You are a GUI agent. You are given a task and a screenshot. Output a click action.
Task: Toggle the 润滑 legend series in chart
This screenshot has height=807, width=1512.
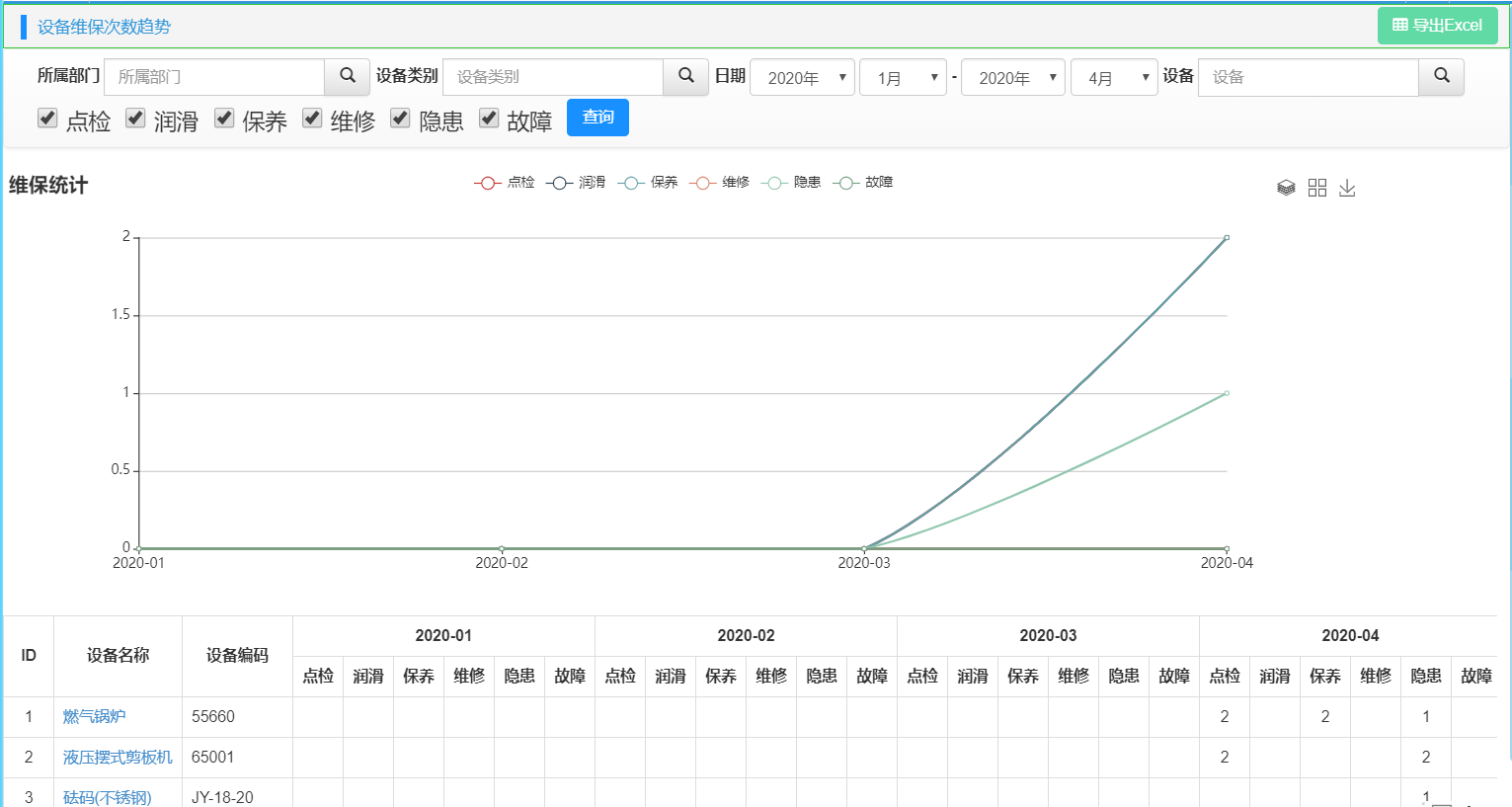577,183
